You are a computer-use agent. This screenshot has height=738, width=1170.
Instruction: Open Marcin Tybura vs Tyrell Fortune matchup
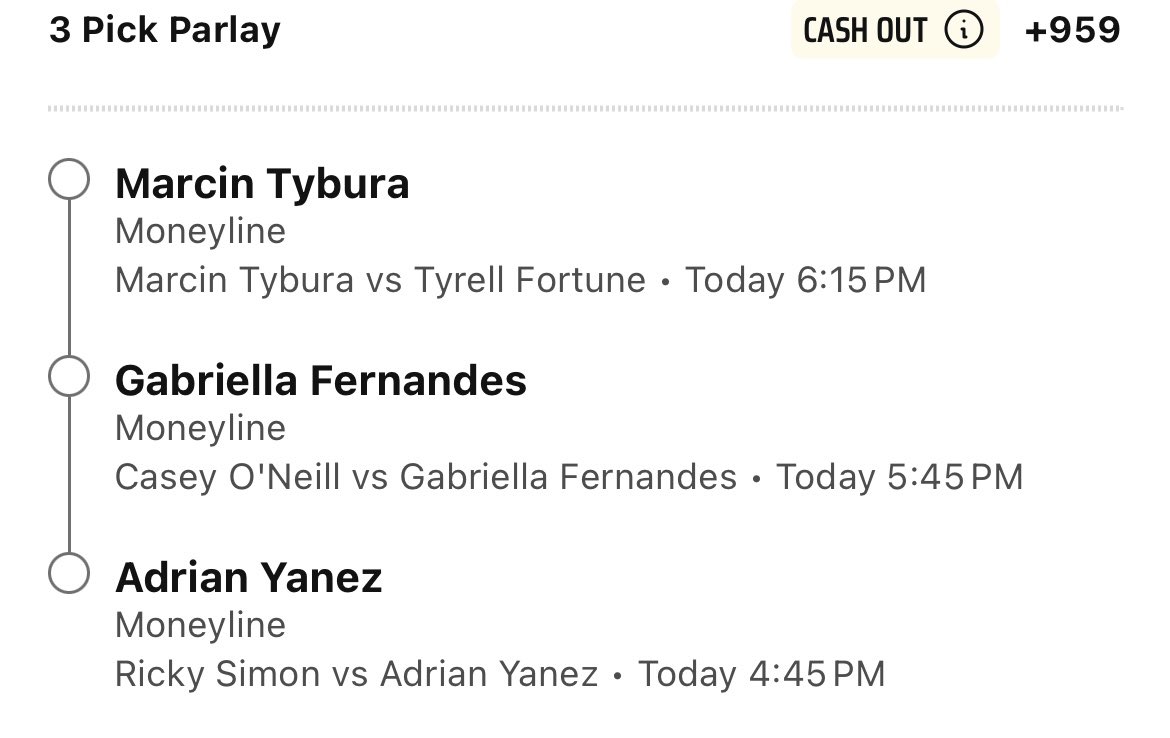(380, 280)
